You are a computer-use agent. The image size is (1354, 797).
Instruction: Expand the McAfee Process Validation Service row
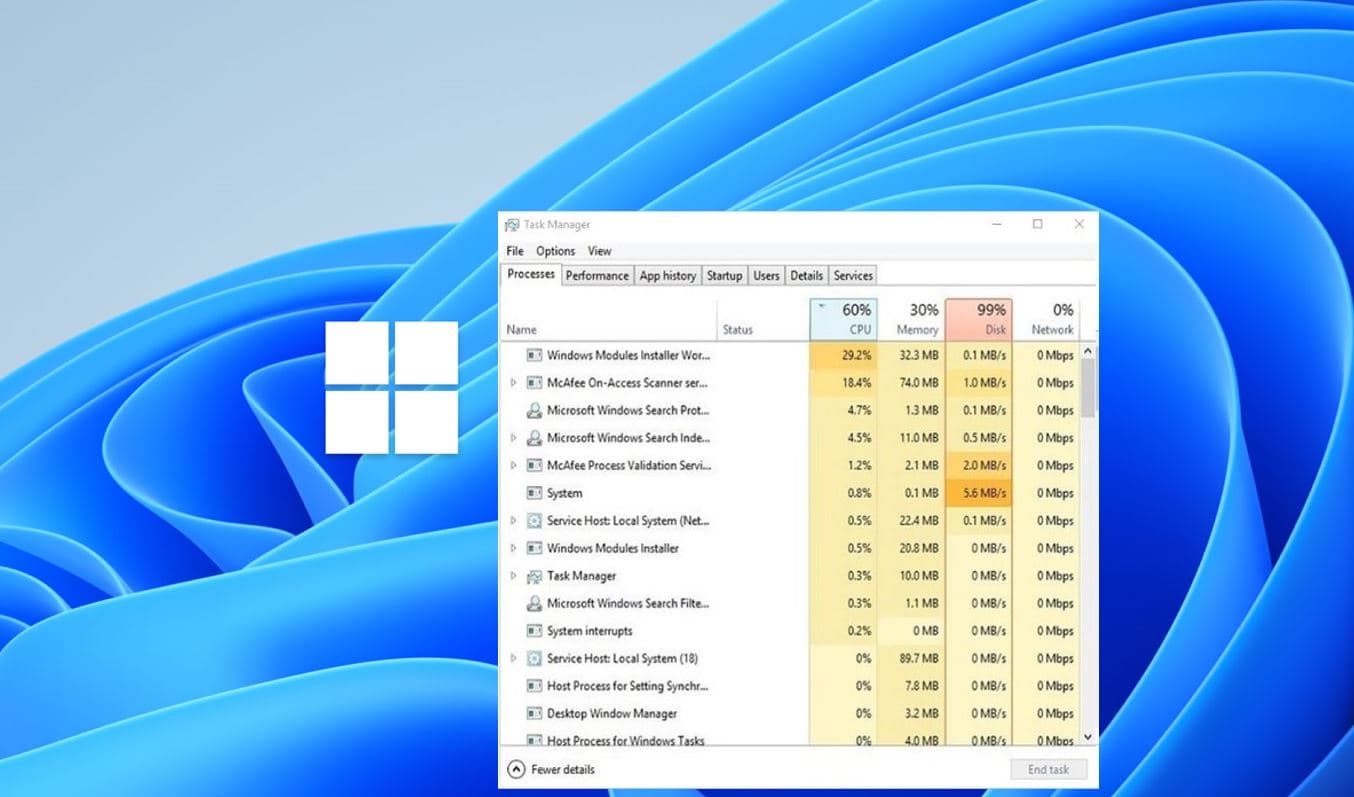514,465
